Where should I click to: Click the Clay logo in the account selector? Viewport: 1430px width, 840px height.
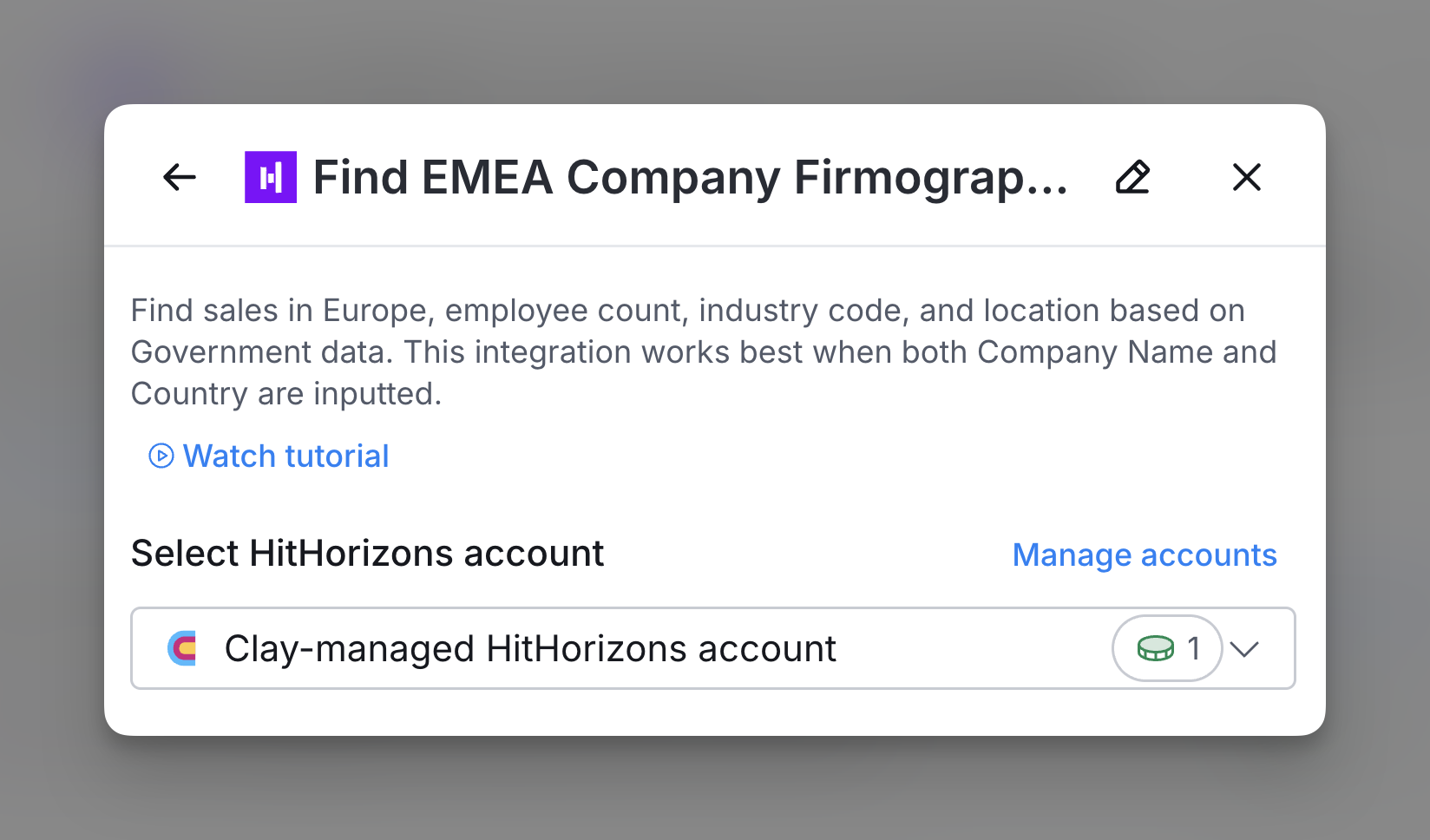[182, 648]
